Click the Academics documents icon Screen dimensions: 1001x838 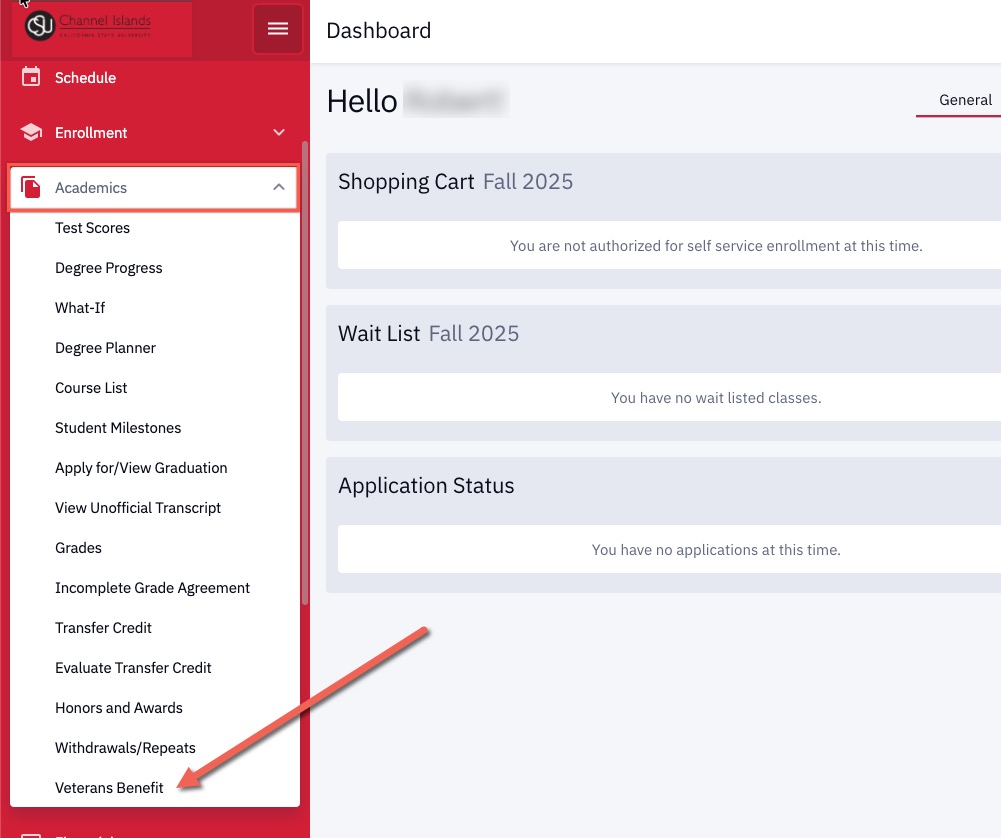click(31, 187)
